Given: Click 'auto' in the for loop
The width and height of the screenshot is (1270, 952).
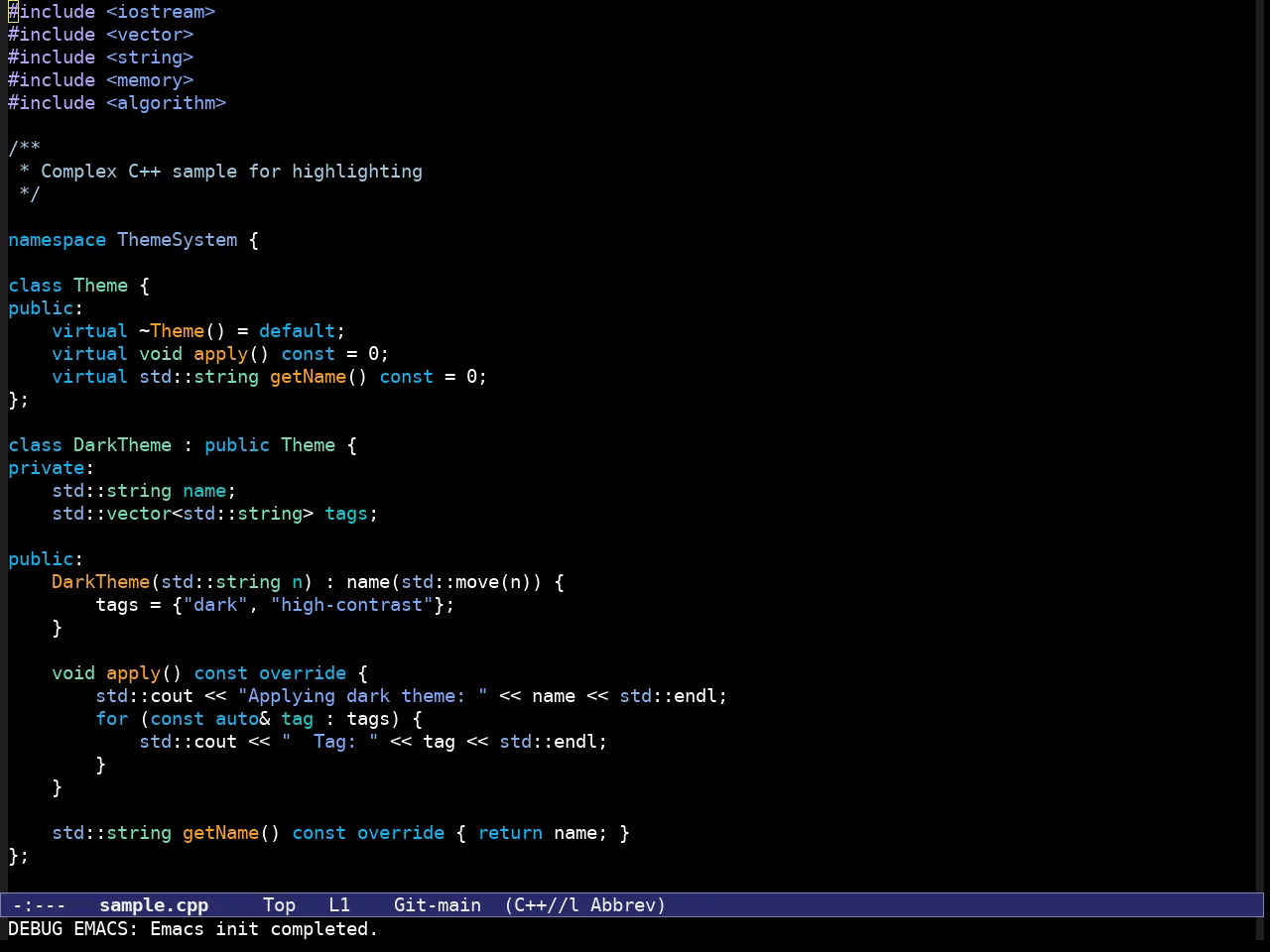Looking at the screenshot, I should click(x=237, y=719).
